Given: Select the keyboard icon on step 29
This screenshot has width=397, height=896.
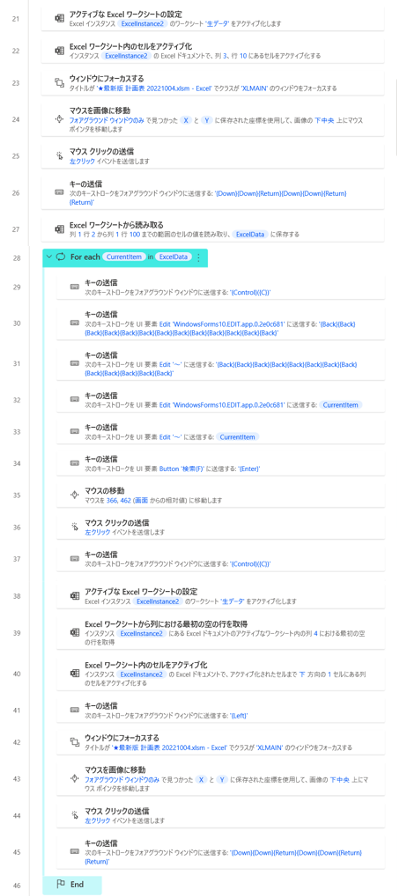Looking at the screenshot, I should click(x=74, y=287).
